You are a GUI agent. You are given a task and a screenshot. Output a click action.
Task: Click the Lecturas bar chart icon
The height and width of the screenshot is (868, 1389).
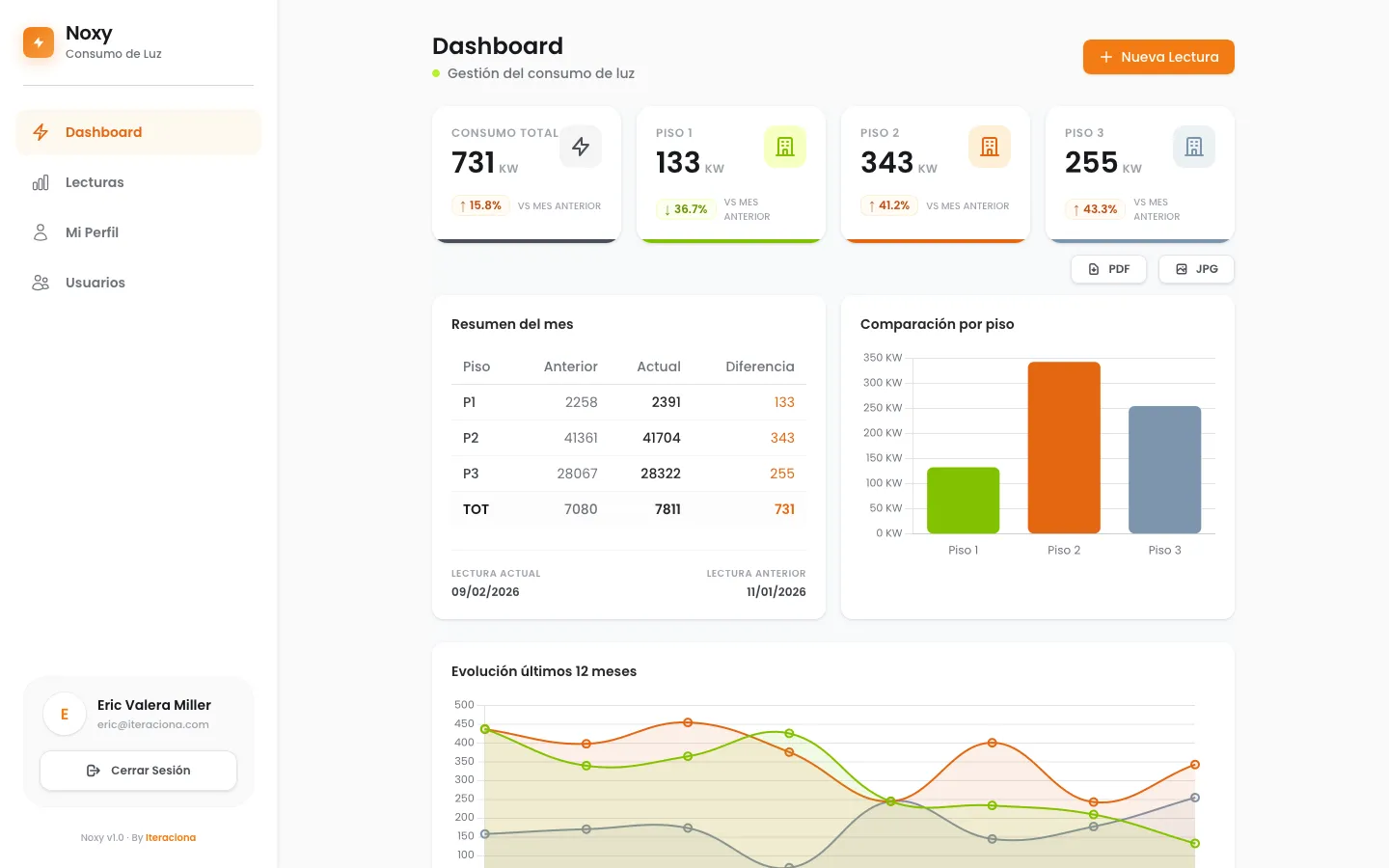41,182
